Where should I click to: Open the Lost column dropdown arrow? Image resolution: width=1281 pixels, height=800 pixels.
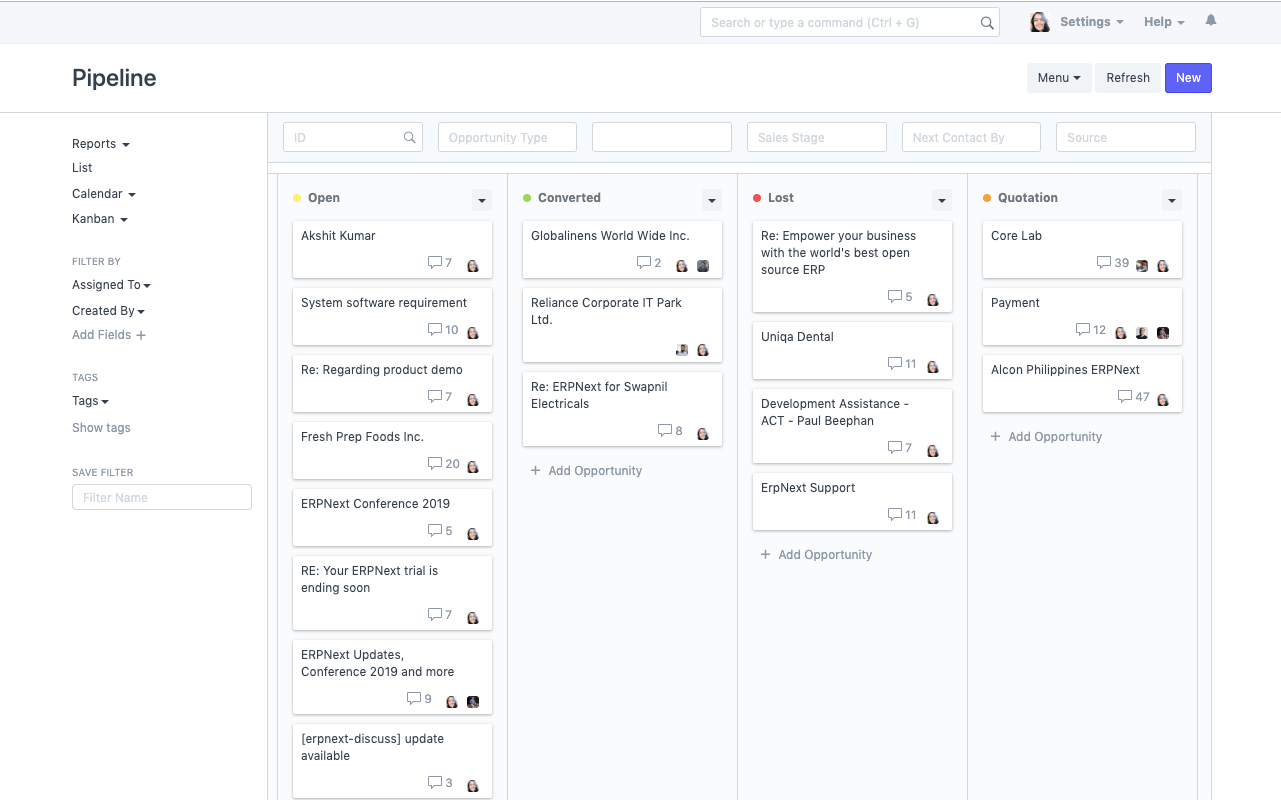click(x=942, y=201)
